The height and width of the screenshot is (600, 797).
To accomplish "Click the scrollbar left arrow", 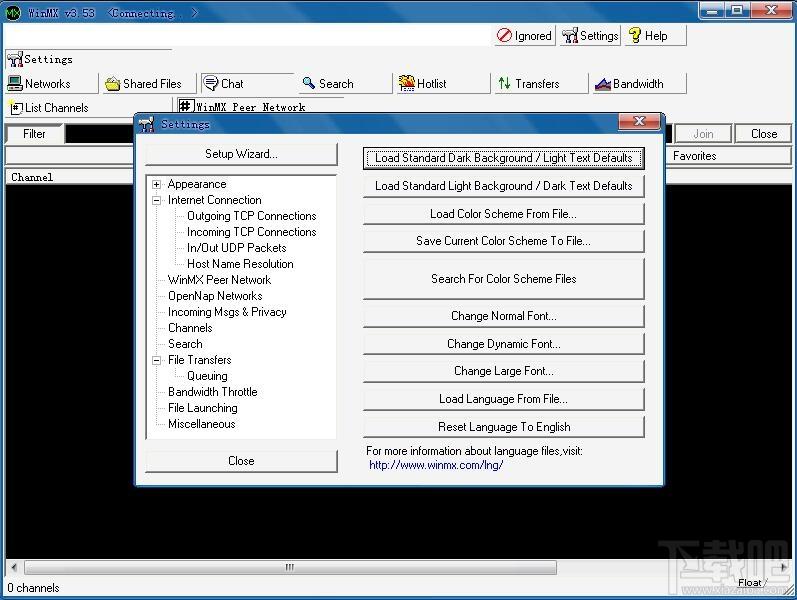I will 14,567.
